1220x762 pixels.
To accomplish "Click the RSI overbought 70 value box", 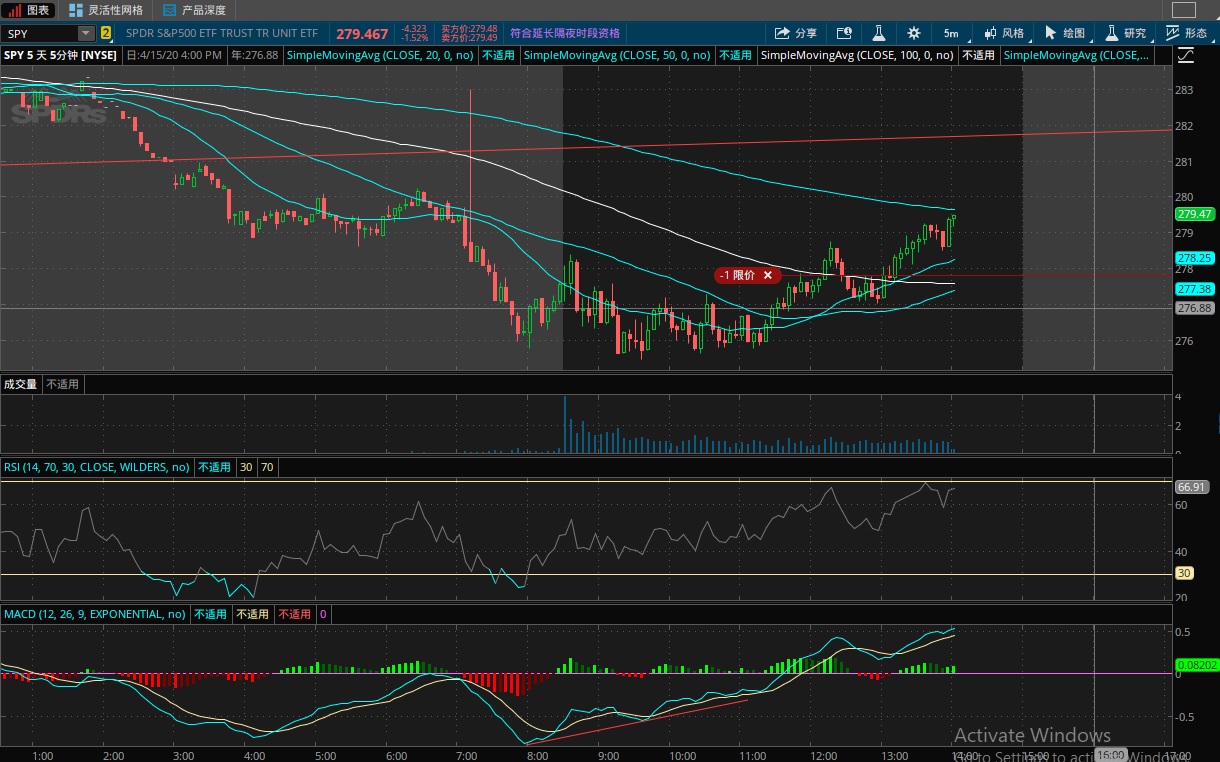I will point(268,467).
